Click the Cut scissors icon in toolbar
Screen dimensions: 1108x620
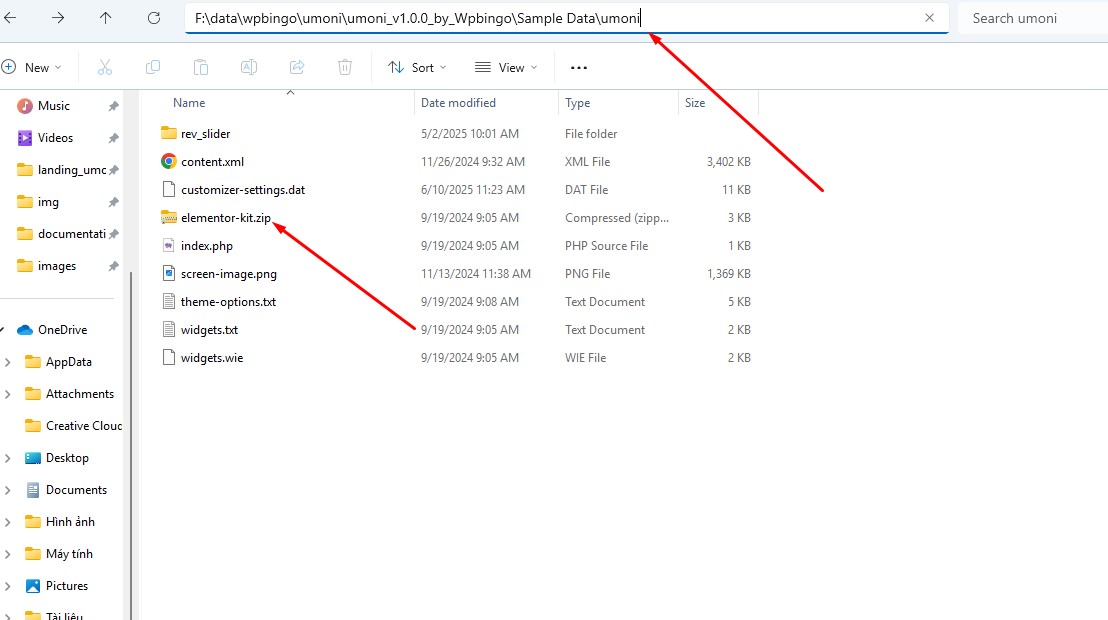pyautogui.click(x=105, y=67)
